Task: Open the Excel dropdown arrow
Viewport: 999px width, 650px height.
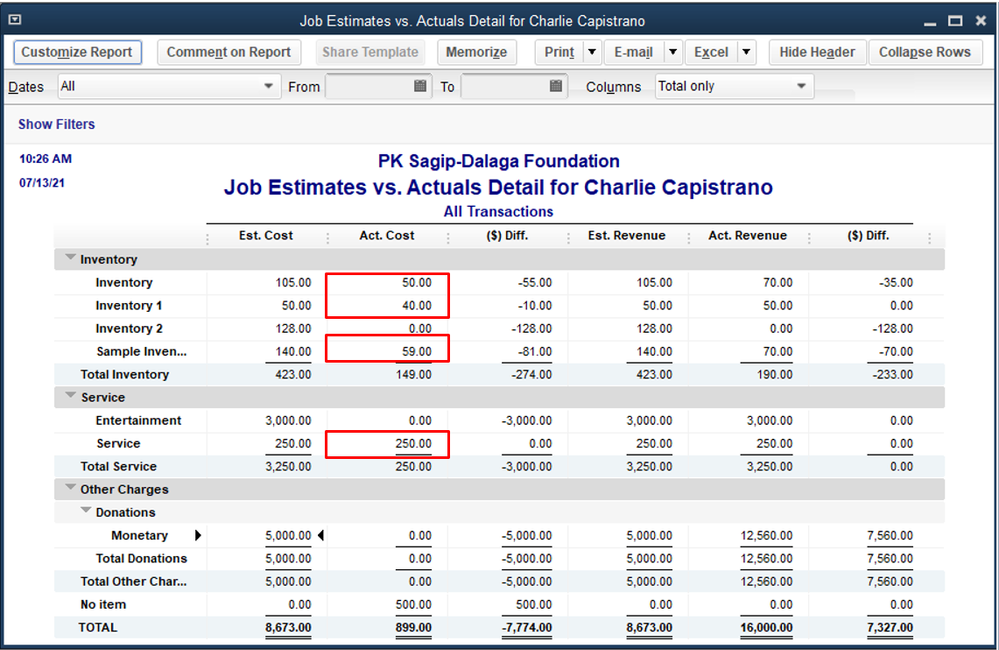Action: [x=746, y=52]
